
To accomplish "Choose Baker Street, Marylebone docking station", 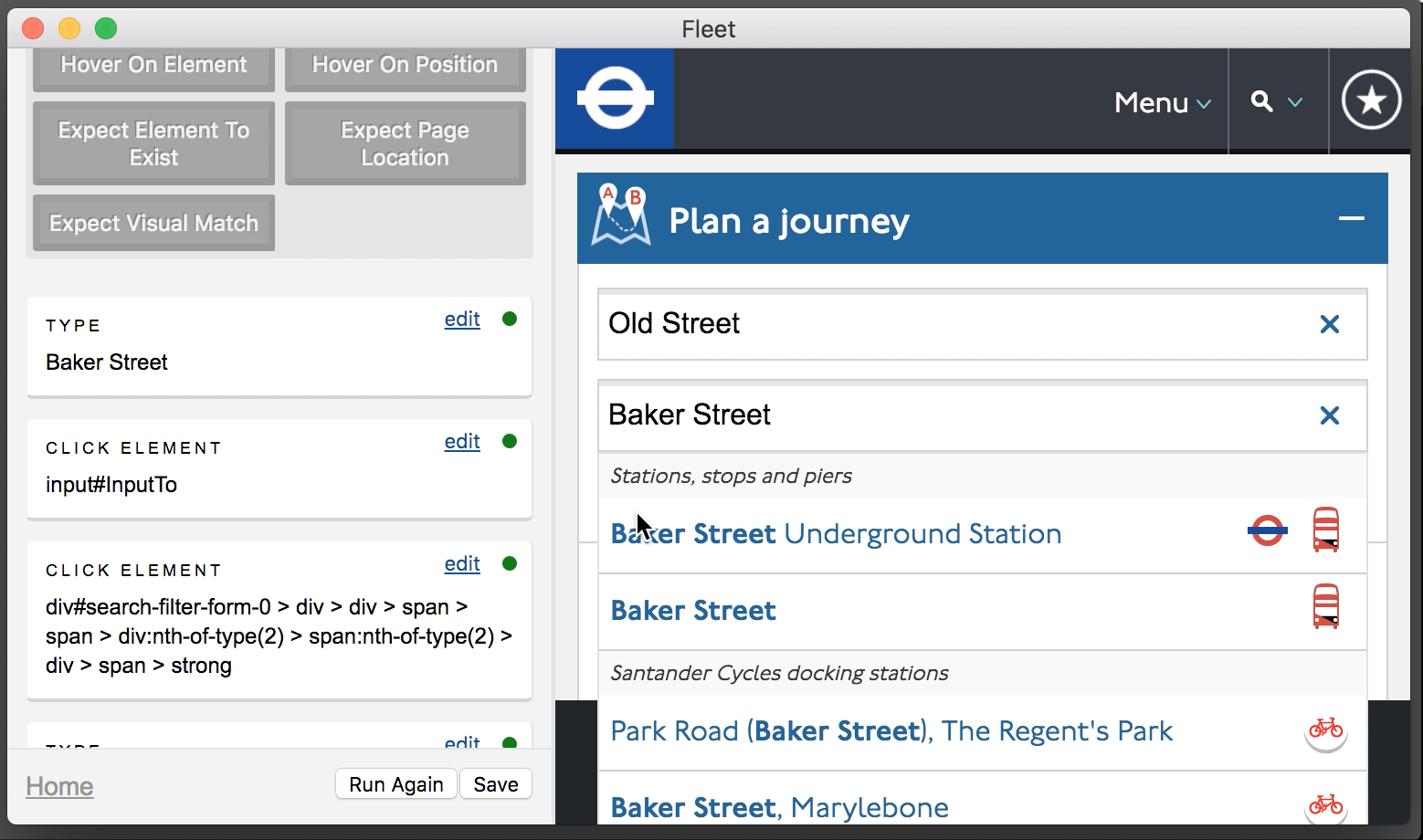I will (779, 807).
